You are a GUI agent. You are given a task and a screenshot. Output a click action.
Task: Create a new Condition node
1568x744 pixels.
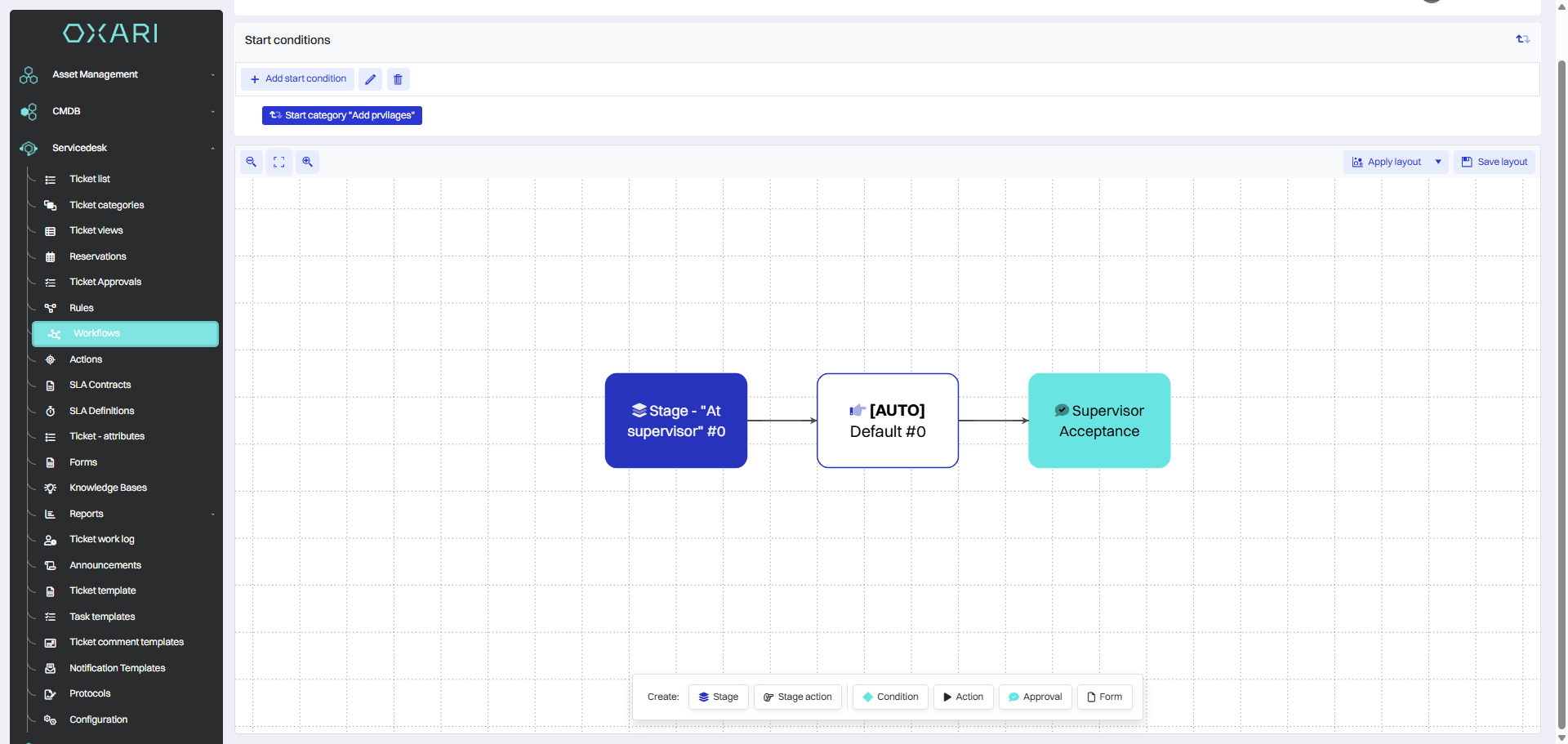(890, 697)
